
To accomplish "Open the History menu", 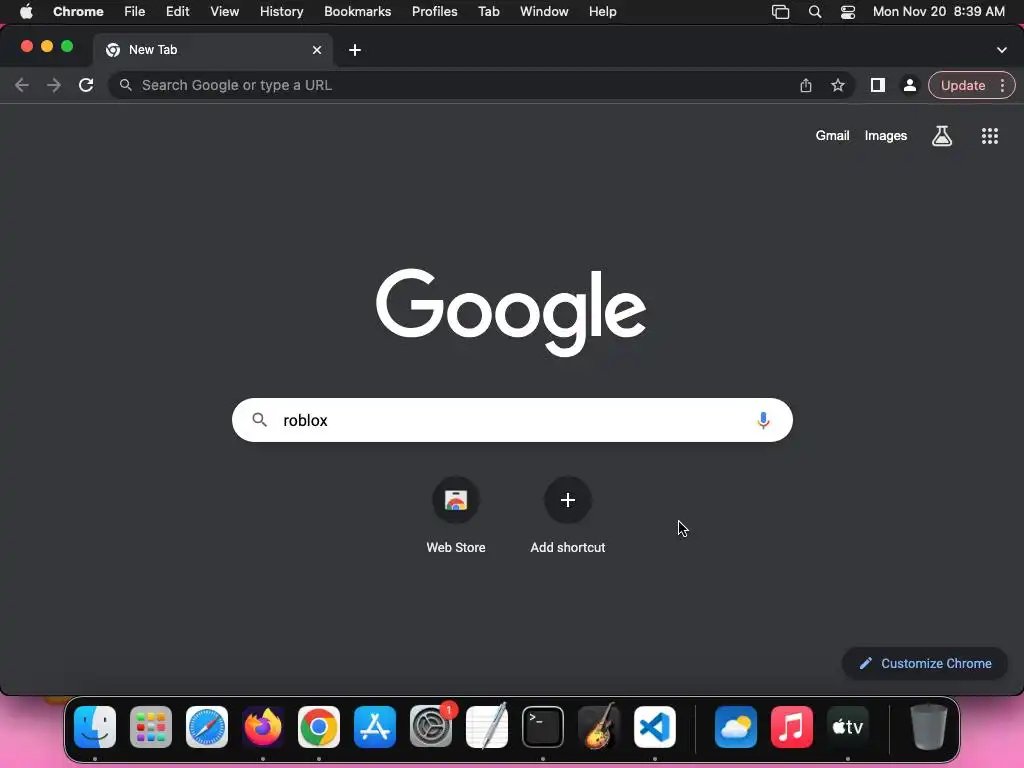I will 281,12.
